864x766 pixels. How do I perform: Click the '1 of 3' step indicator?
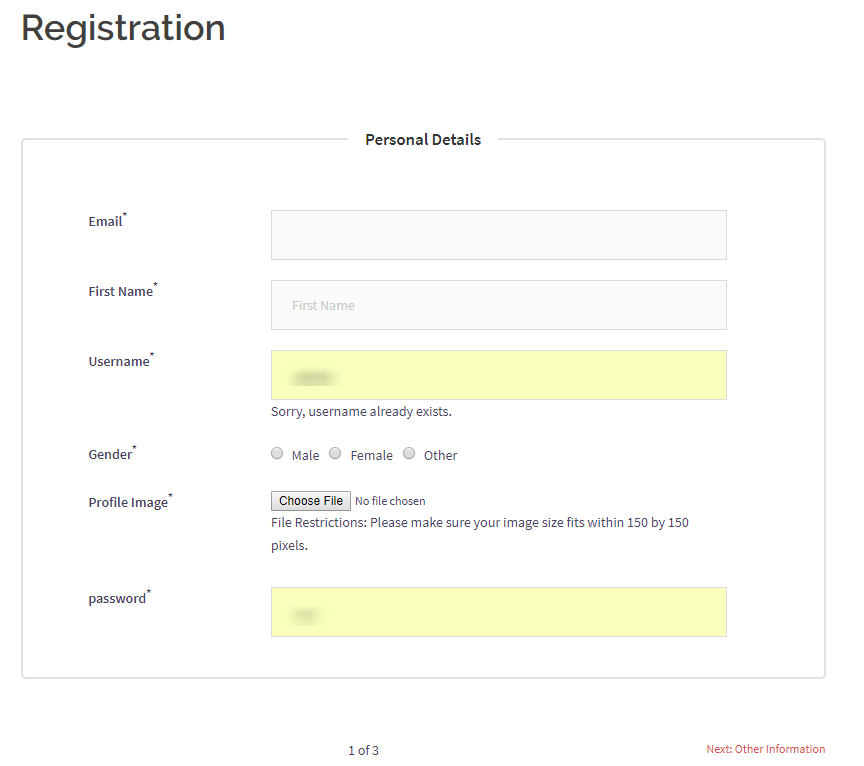click(x=363, y=750)
